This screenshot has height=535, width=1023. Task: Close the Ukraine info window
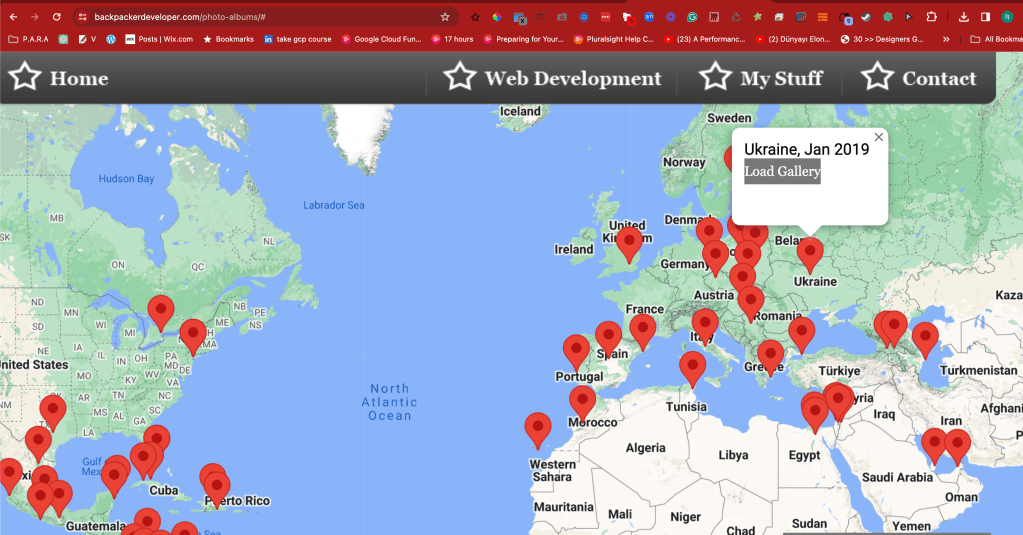[x=879, y=137]
